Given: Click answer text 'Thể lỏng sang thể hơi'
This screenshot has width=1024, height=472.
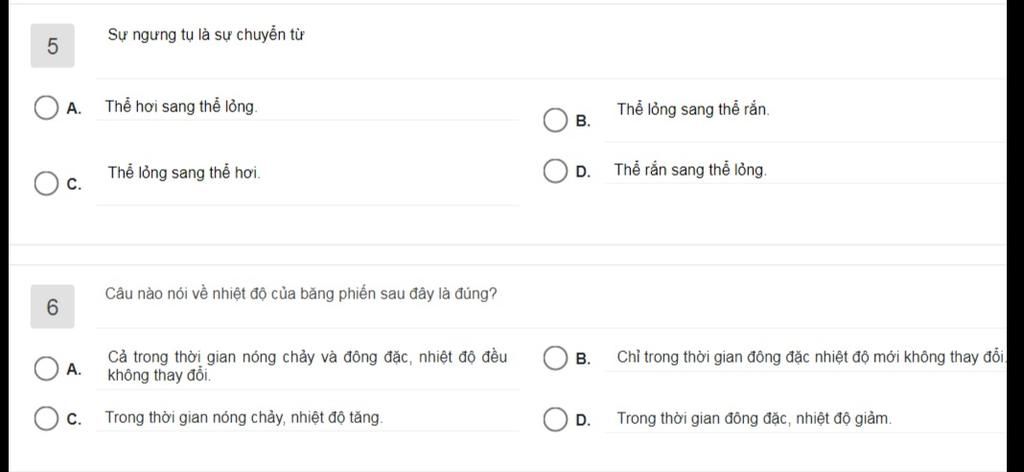Looking at the screenshot, I should coord(184,173).
